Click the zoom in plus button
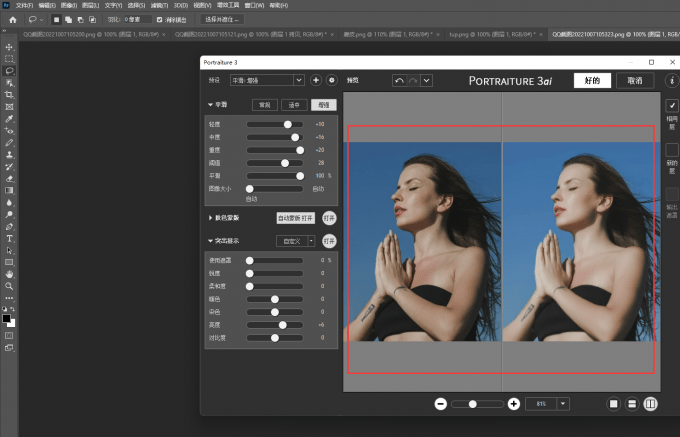680x437 pixels. [514, 403]
